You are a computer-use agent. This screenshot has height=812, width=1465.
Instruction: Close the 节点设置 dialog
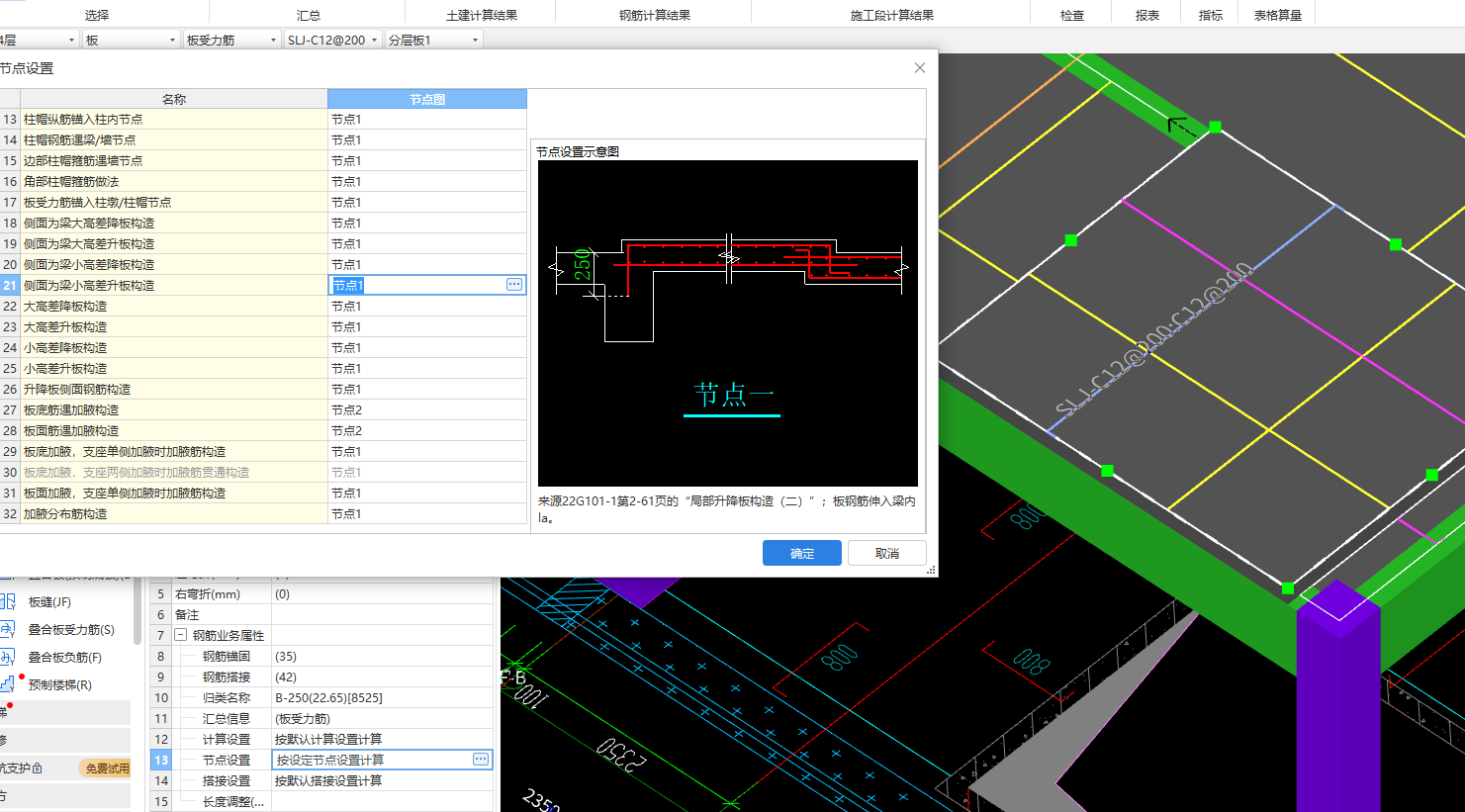[920, 67]
